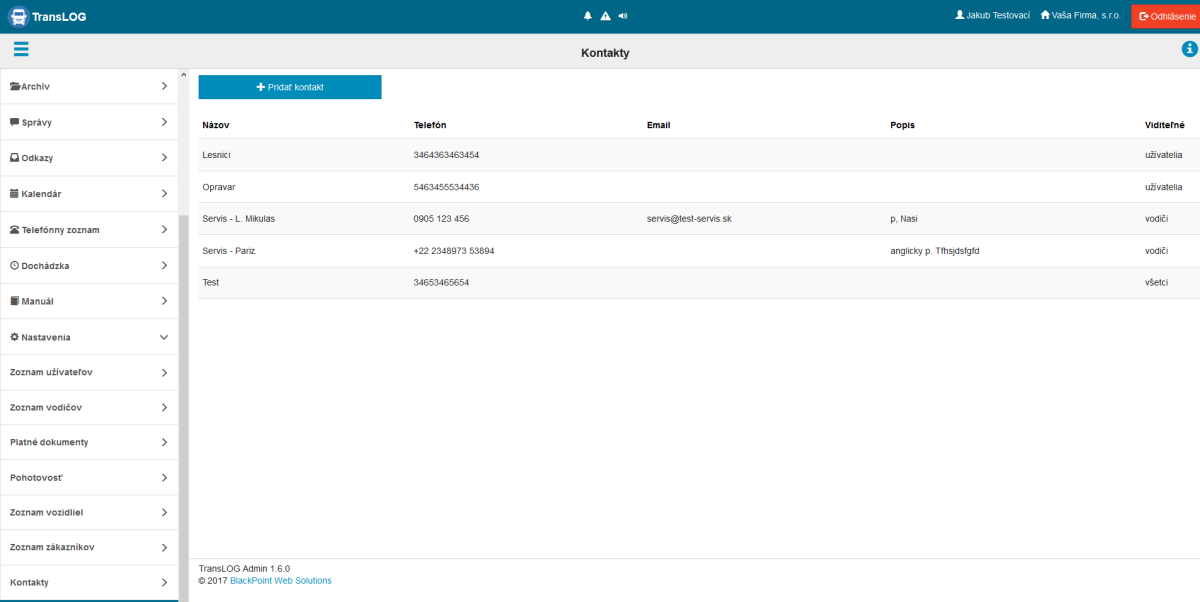This screenshot has width=1200, height=602.
Task: Click the user profile Jakub Testovací
Action: (992, 16)
